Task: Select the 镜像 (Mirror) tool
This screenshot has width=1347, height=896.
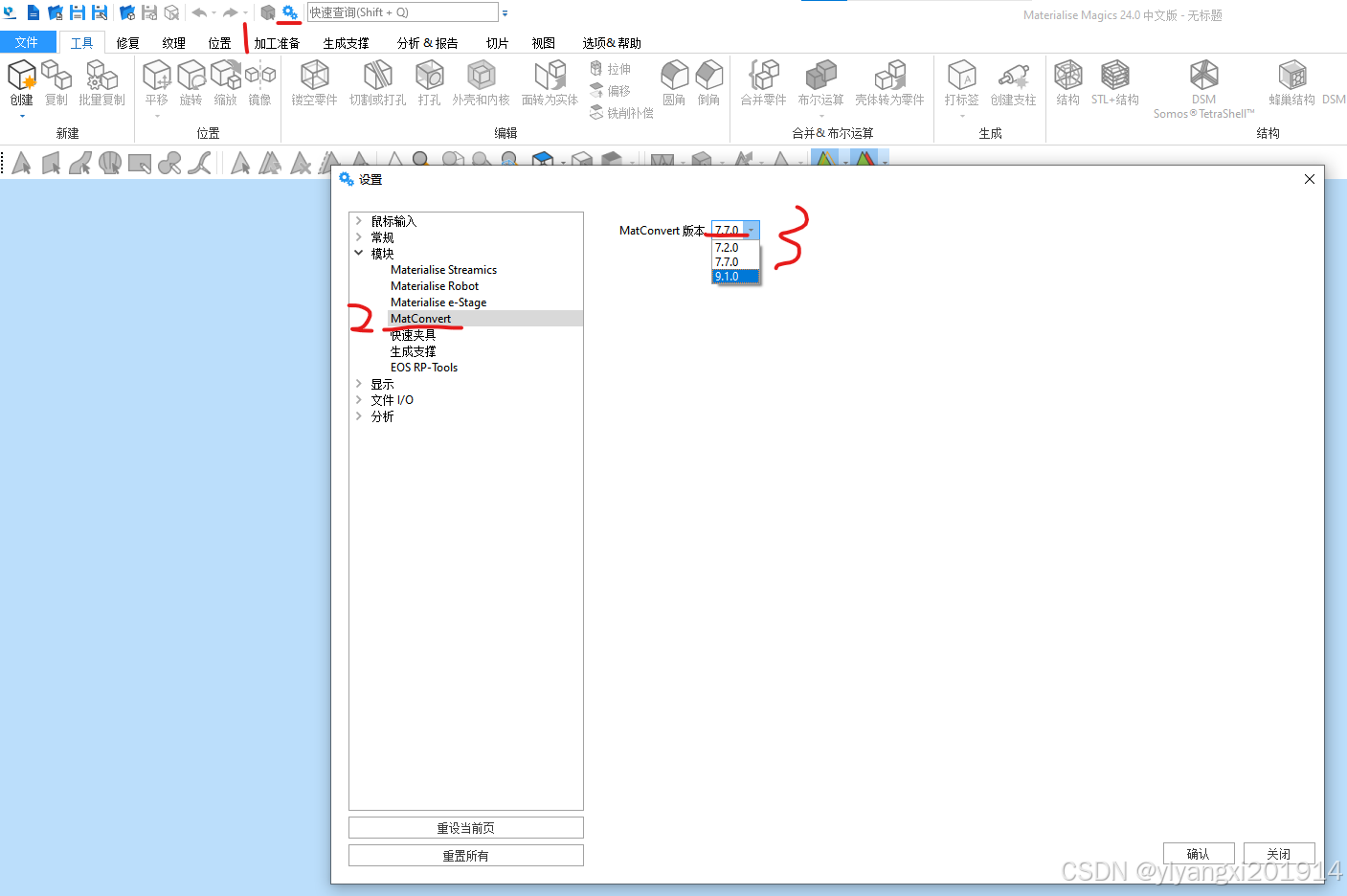Action: [x=260, y=76]
